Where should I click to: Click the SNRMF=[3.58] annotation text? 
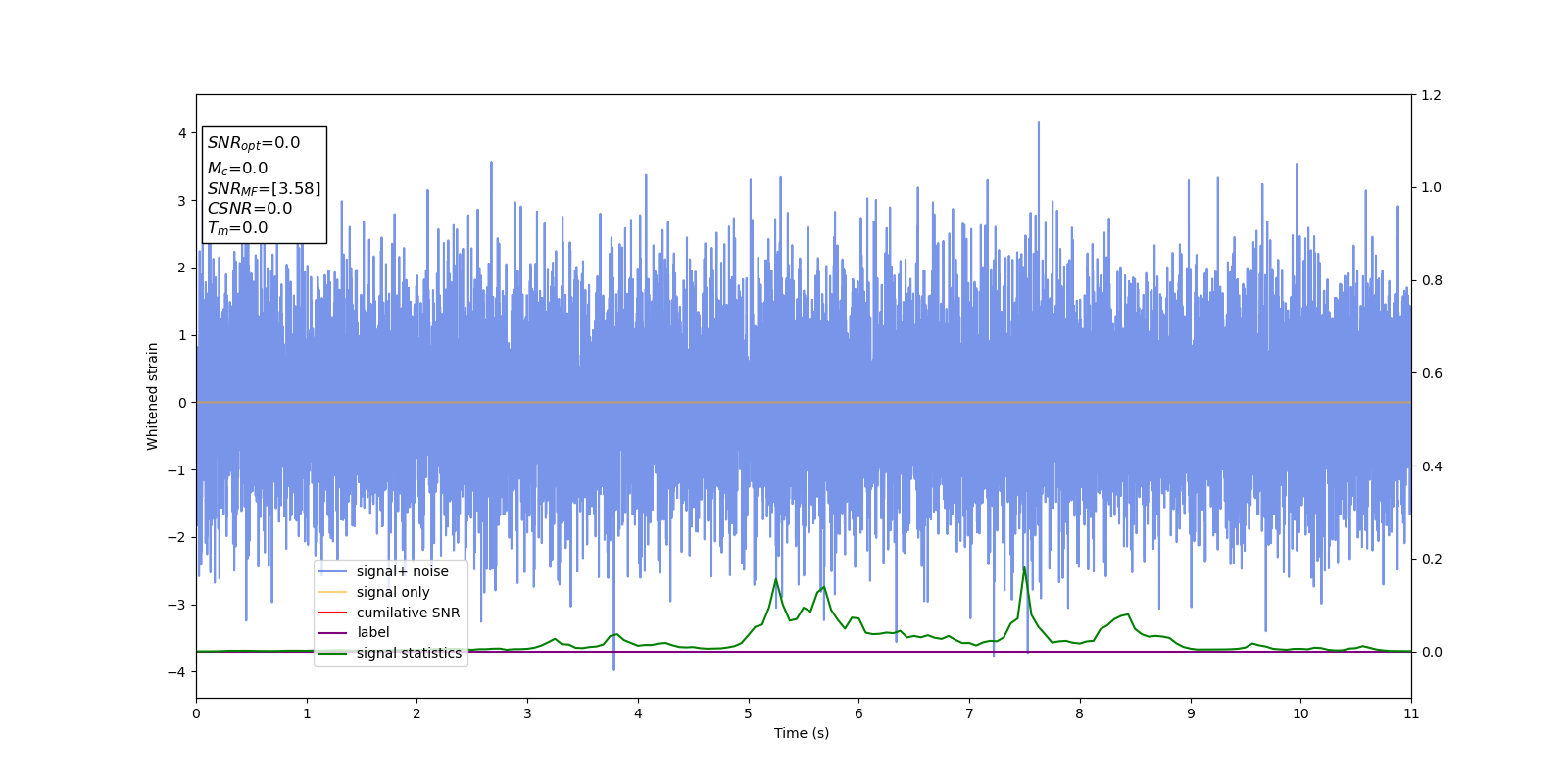(x=264, y=188)
